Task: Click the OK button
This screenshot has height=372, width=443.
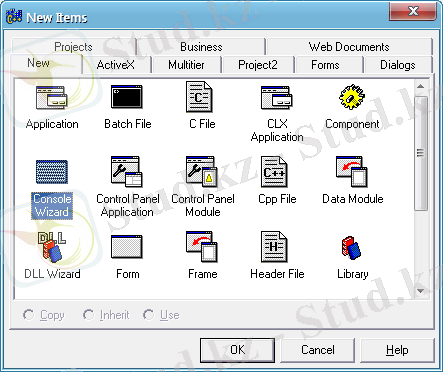Action: tap(237, 350)
